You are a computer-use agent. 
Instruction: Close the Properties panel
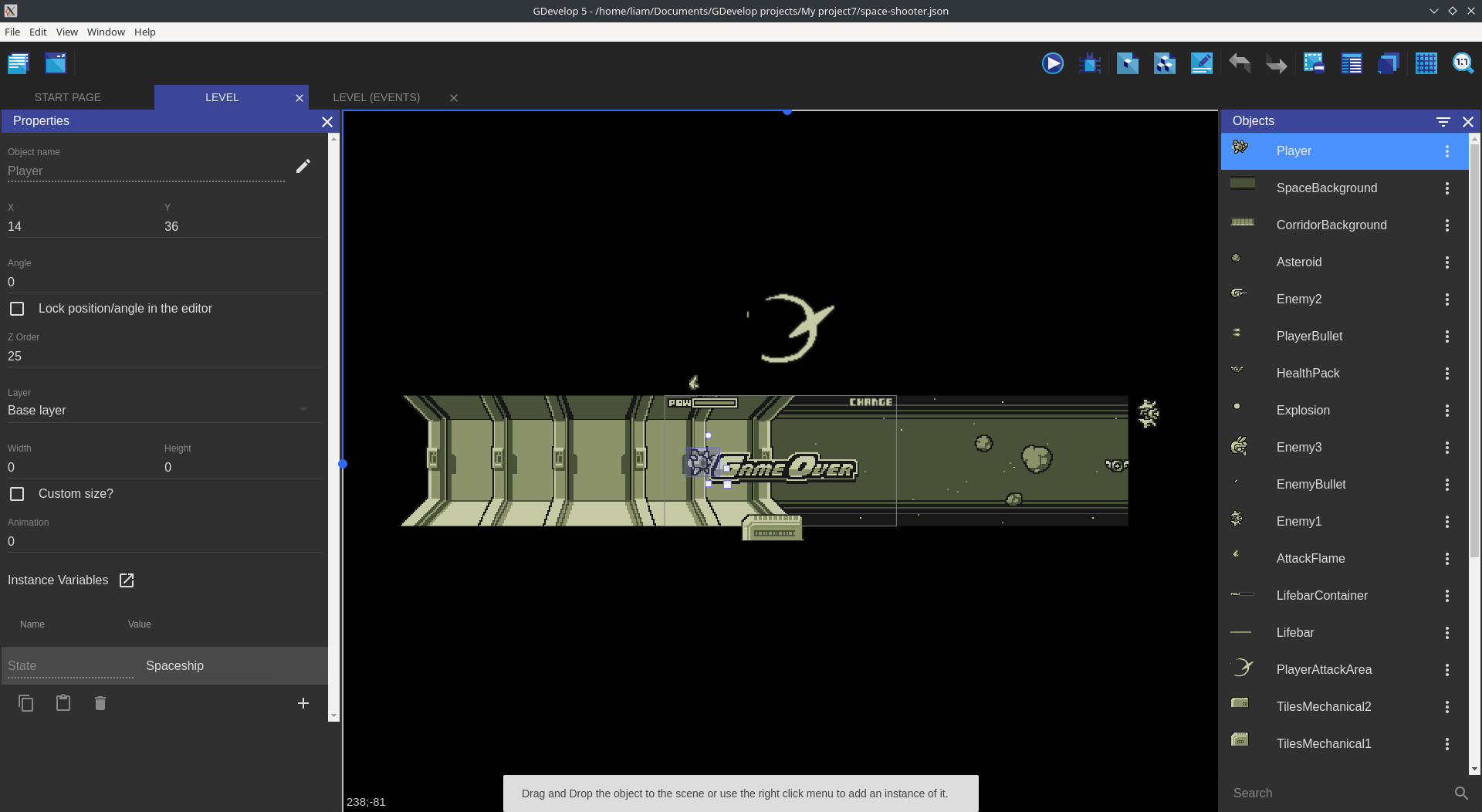point(327,122)
